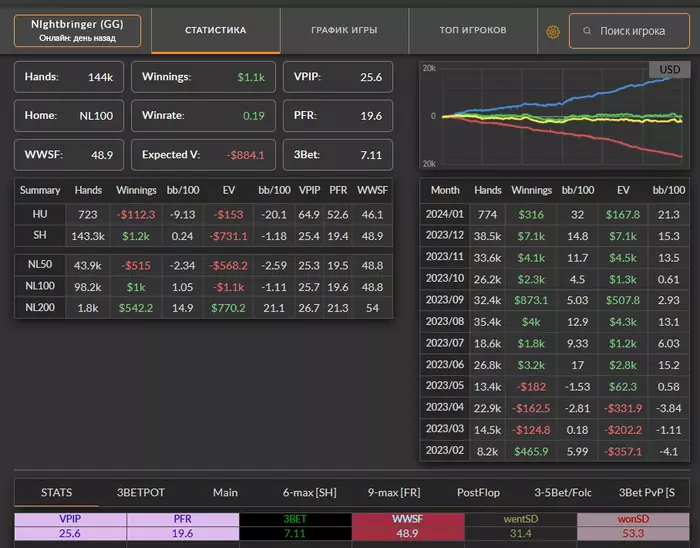This screenshot has width=700, height=548.
Task: Click the NIghtbringer (GG) player button
Action: click(x=77, y=30)
